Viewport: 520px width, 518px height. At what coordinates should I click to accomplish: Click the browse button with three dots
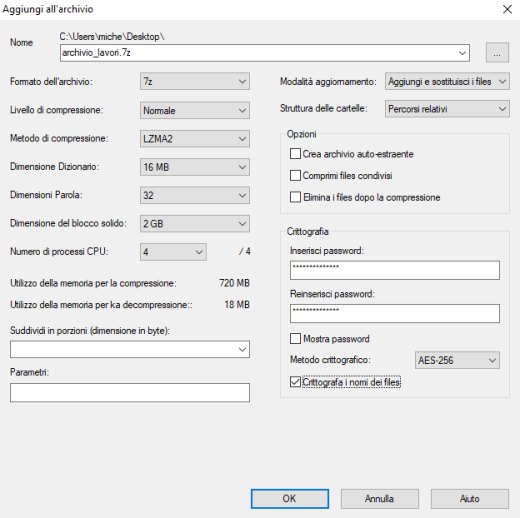point(497,53)
